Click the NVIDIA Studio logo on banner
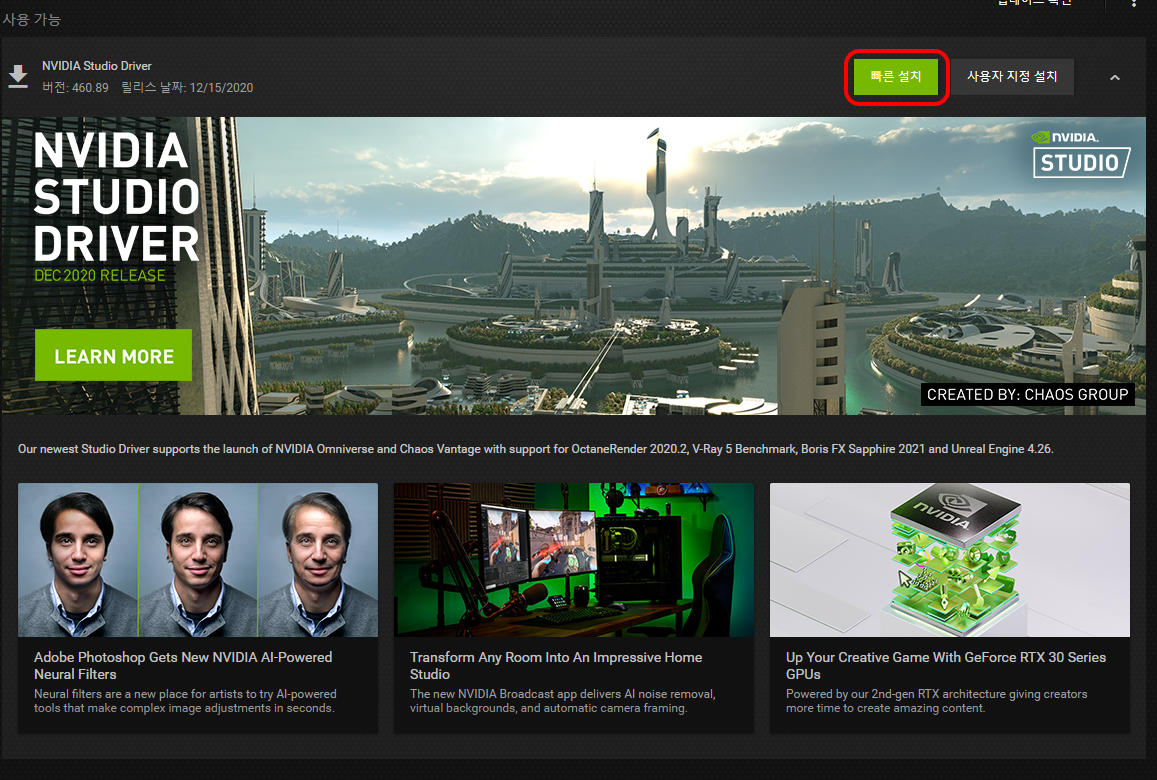The width and height of the screenshot is (1157, 780). click(x=1081, y=154)
